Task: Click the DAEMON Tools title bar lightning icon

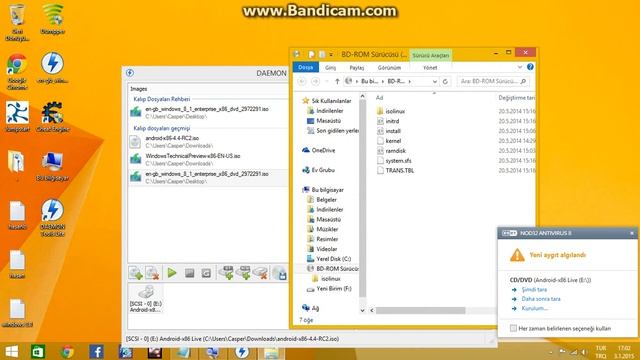Action: (130, 73)
